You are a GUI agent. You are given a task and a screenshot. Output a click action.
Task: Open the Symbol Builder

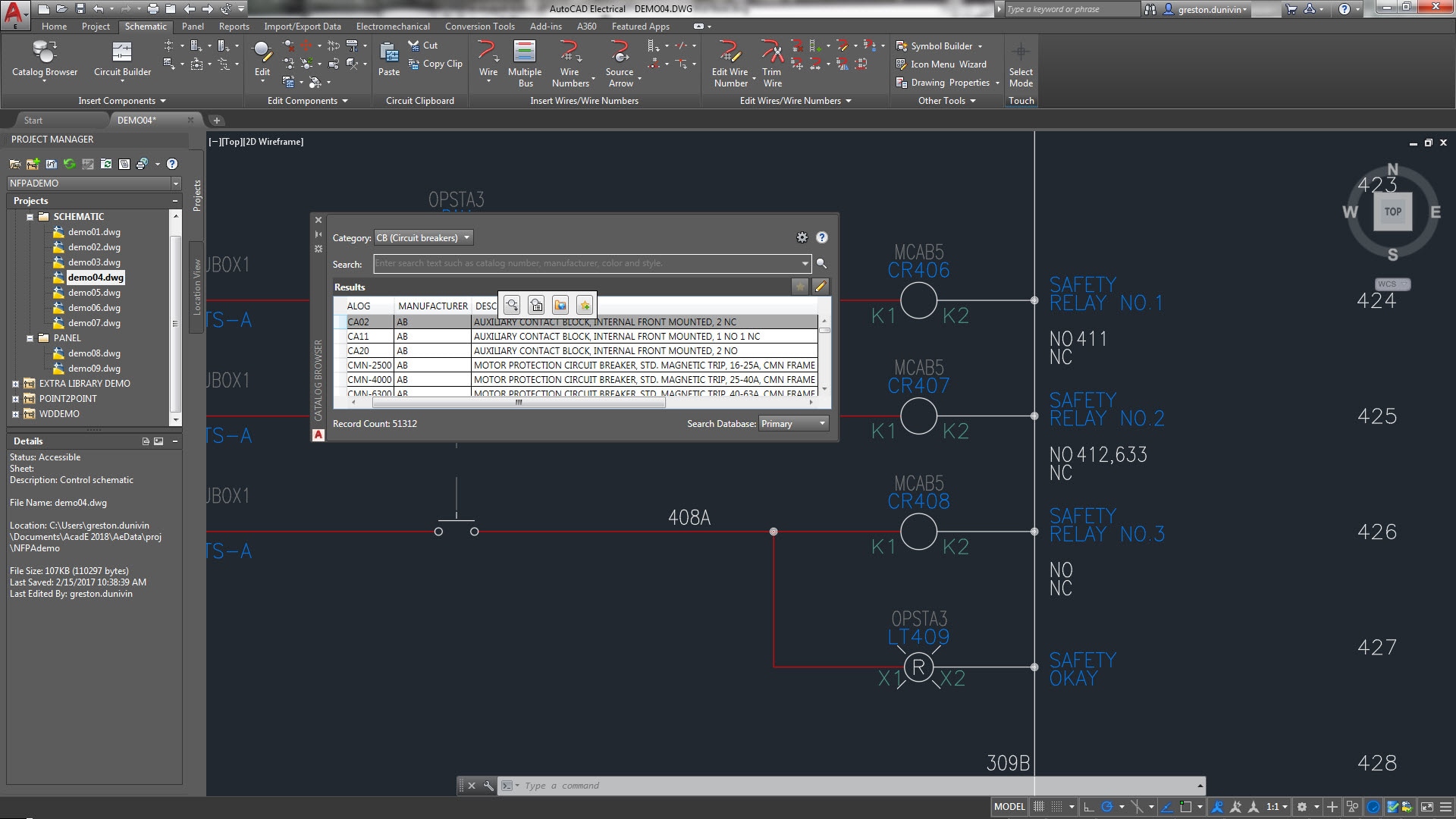[939, 46]
